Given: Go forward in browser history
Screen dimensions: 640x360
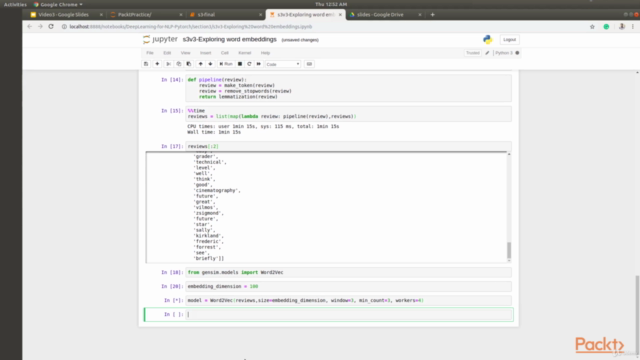Looking at the screenshot, I should [40, 27].
